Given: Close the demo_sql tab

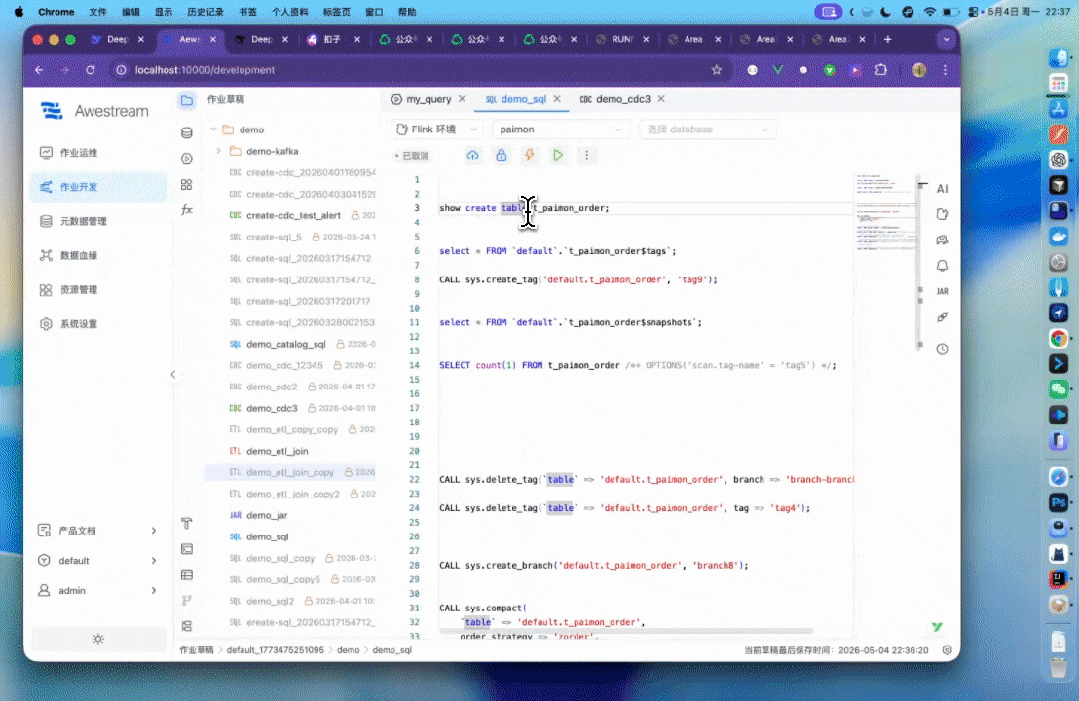Looking at the screenshot, I should [x=557, y=99].
